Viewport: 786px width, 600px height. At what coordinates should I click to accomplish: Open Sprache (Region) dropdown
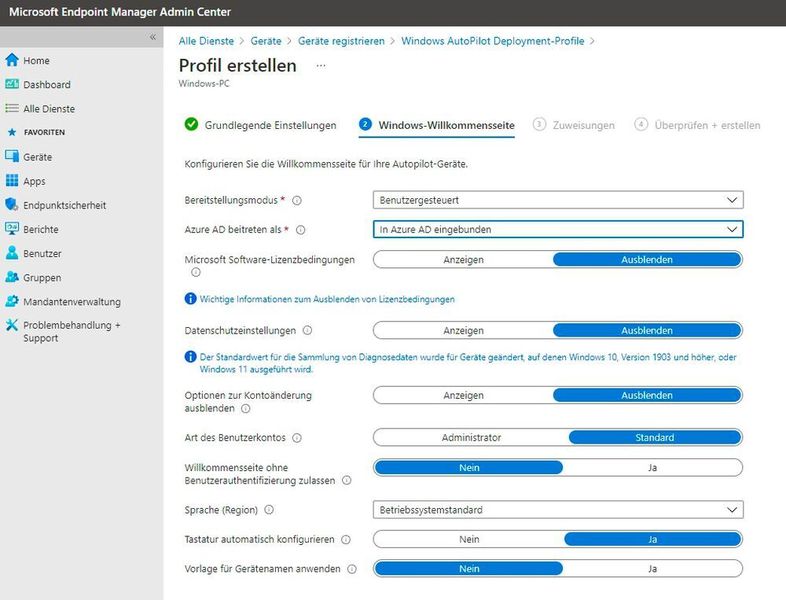tap(558, 510)
